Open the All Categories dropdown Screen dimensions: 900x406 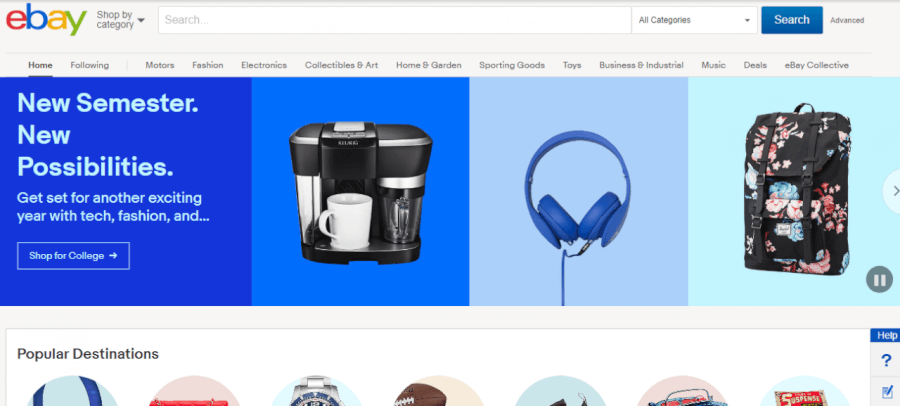pos(694,20)
